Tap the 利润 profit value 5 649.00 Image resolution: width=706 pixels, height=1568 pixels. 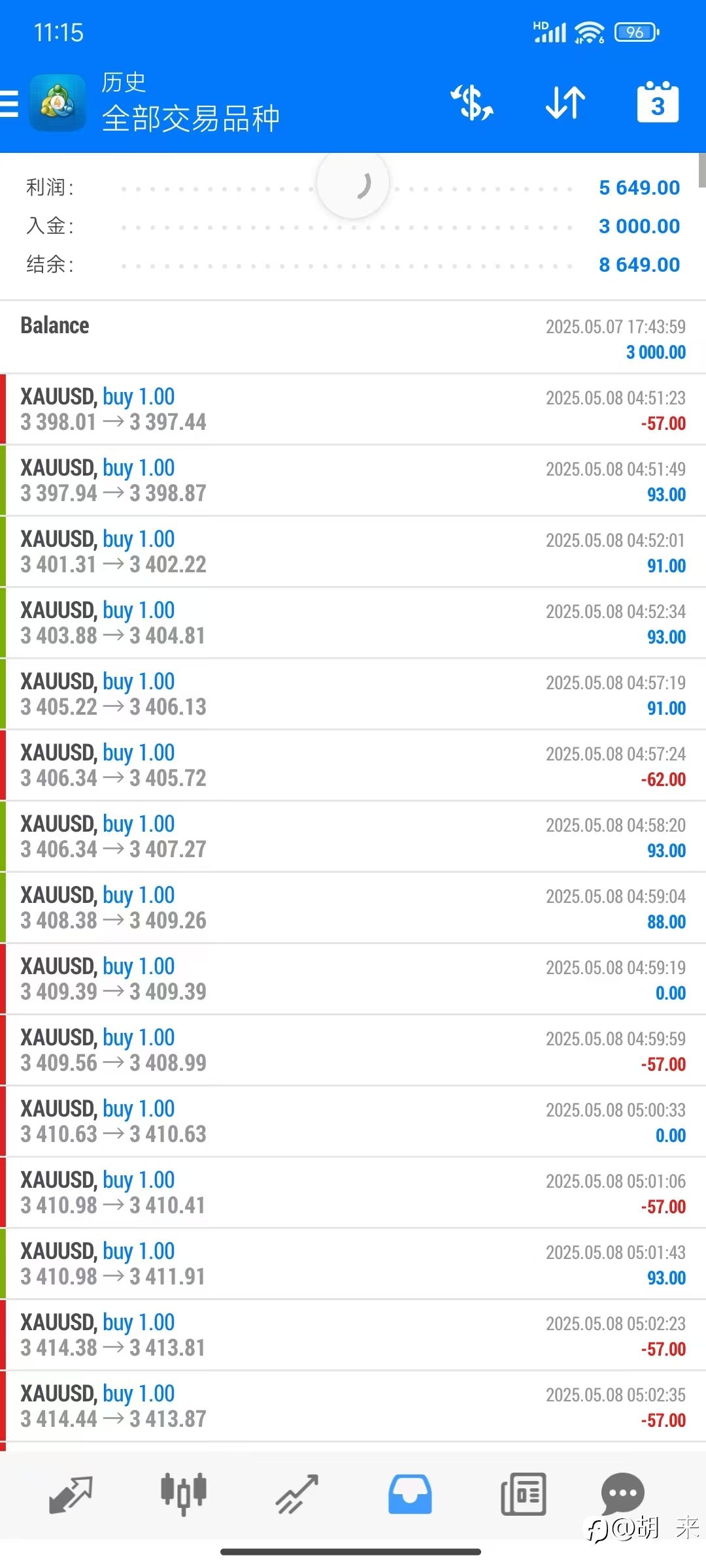point(639,188)
